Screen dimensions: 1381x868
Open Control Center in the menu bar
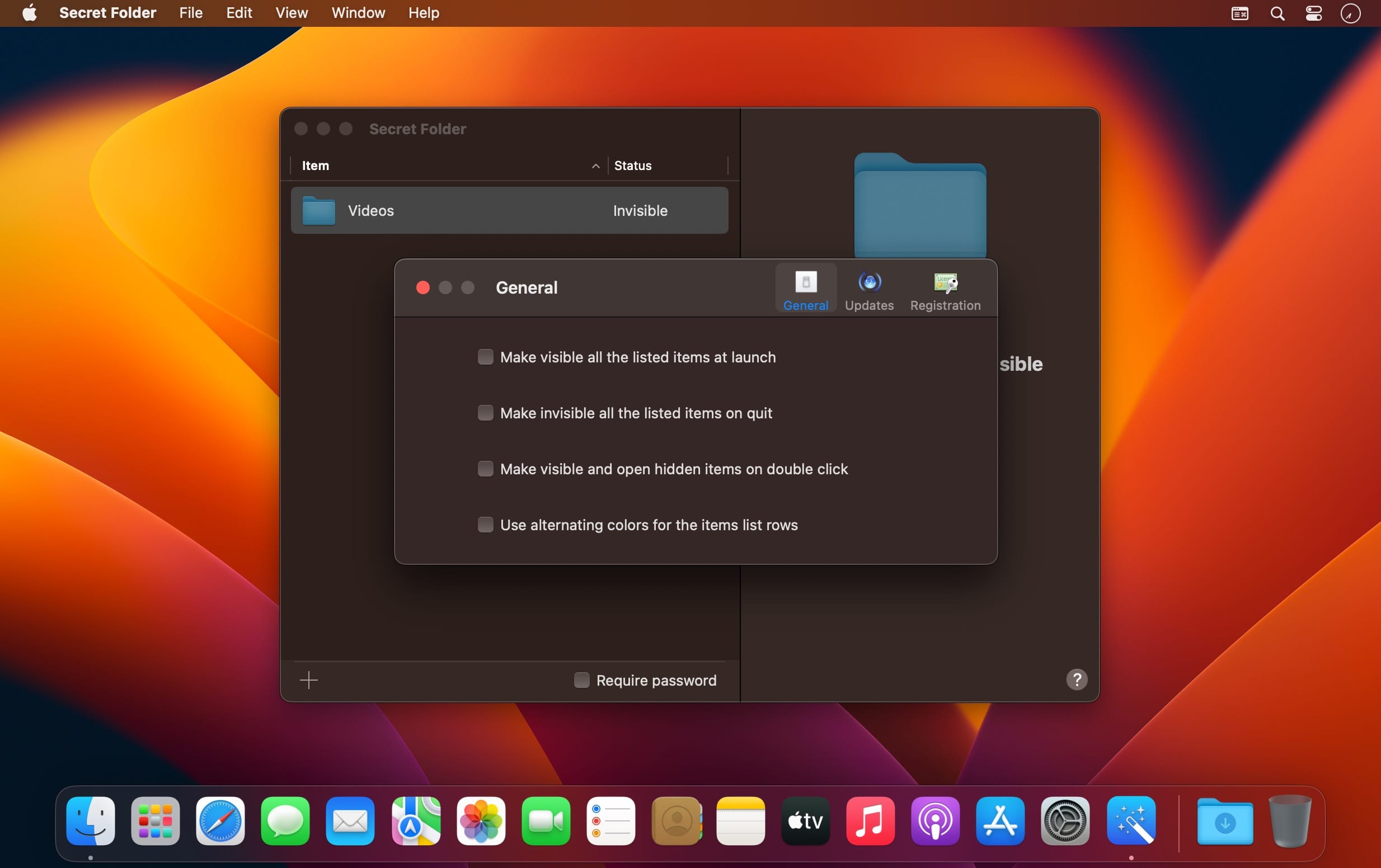(1314, 13)
